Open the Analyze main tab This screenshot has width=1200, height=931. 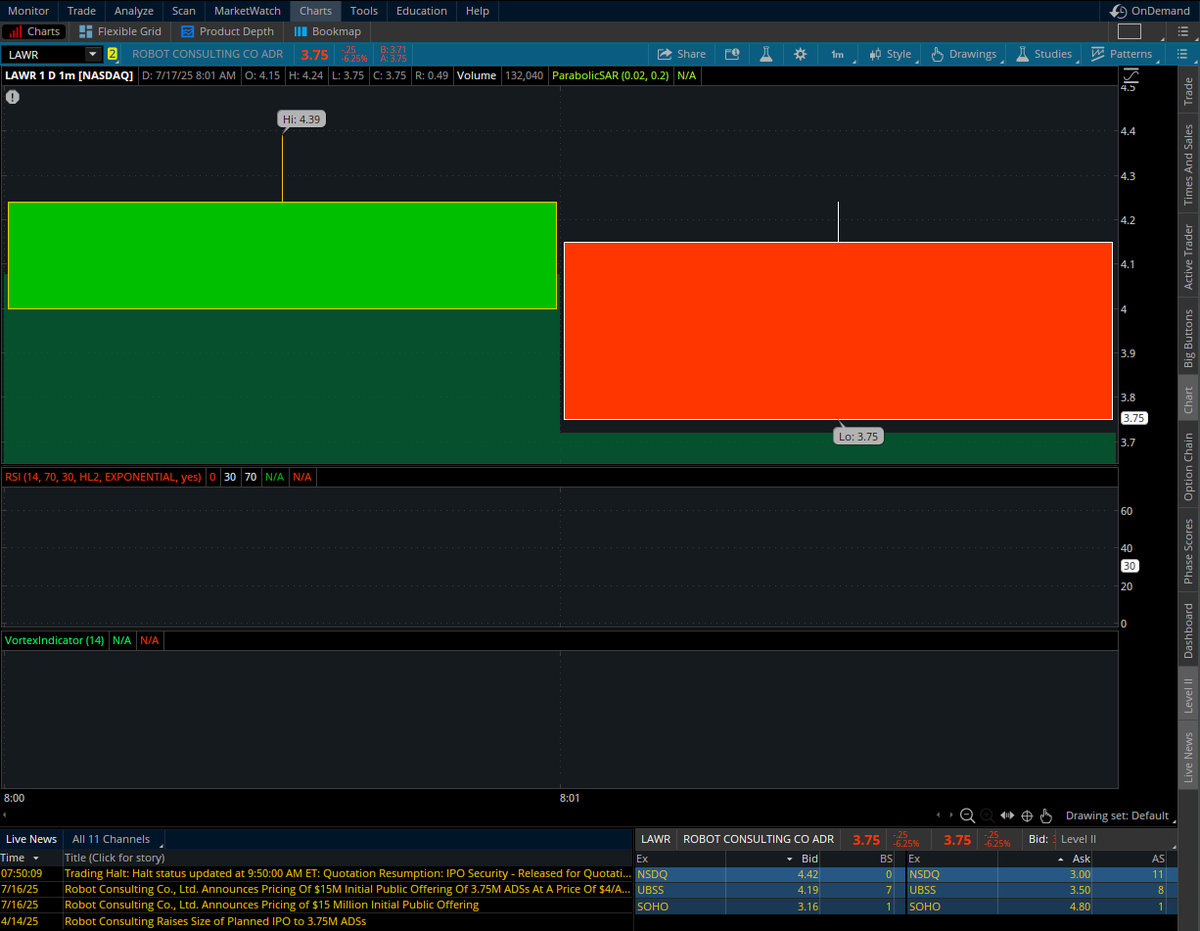click(x=134, y=11)
